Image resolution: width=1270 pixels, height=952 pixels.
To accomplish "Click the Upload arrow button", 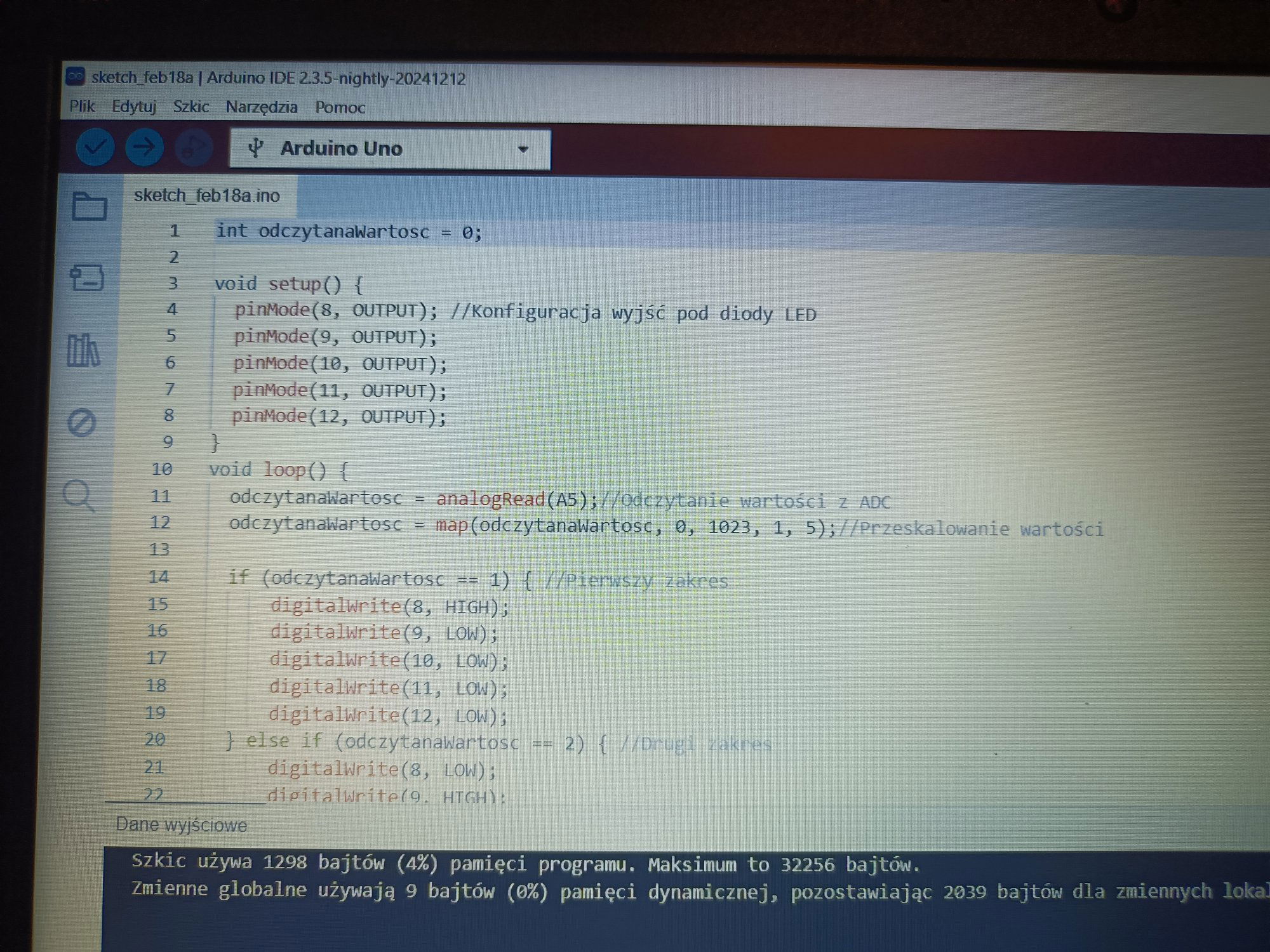I will tap(144, 147).
